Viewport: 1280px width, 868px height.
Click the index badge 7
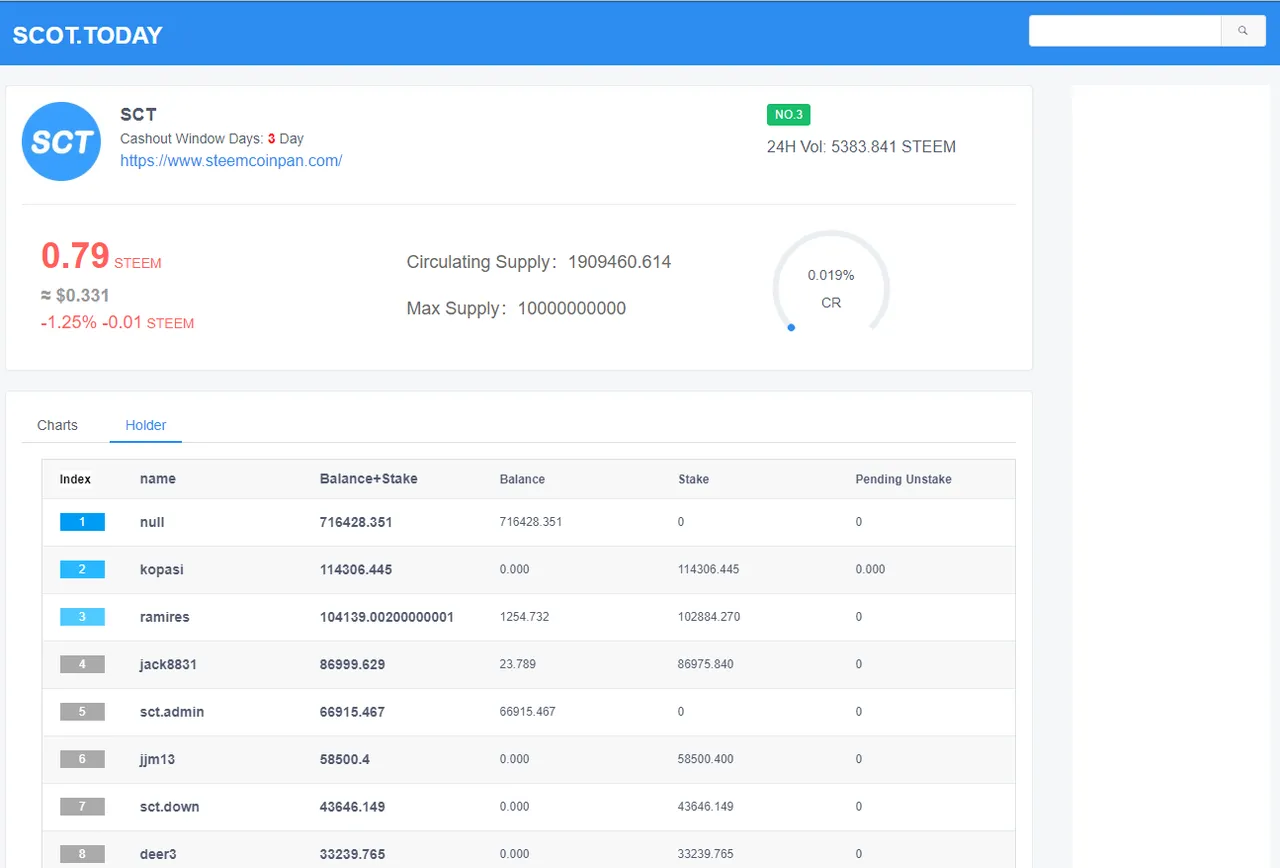click(82, 806)
